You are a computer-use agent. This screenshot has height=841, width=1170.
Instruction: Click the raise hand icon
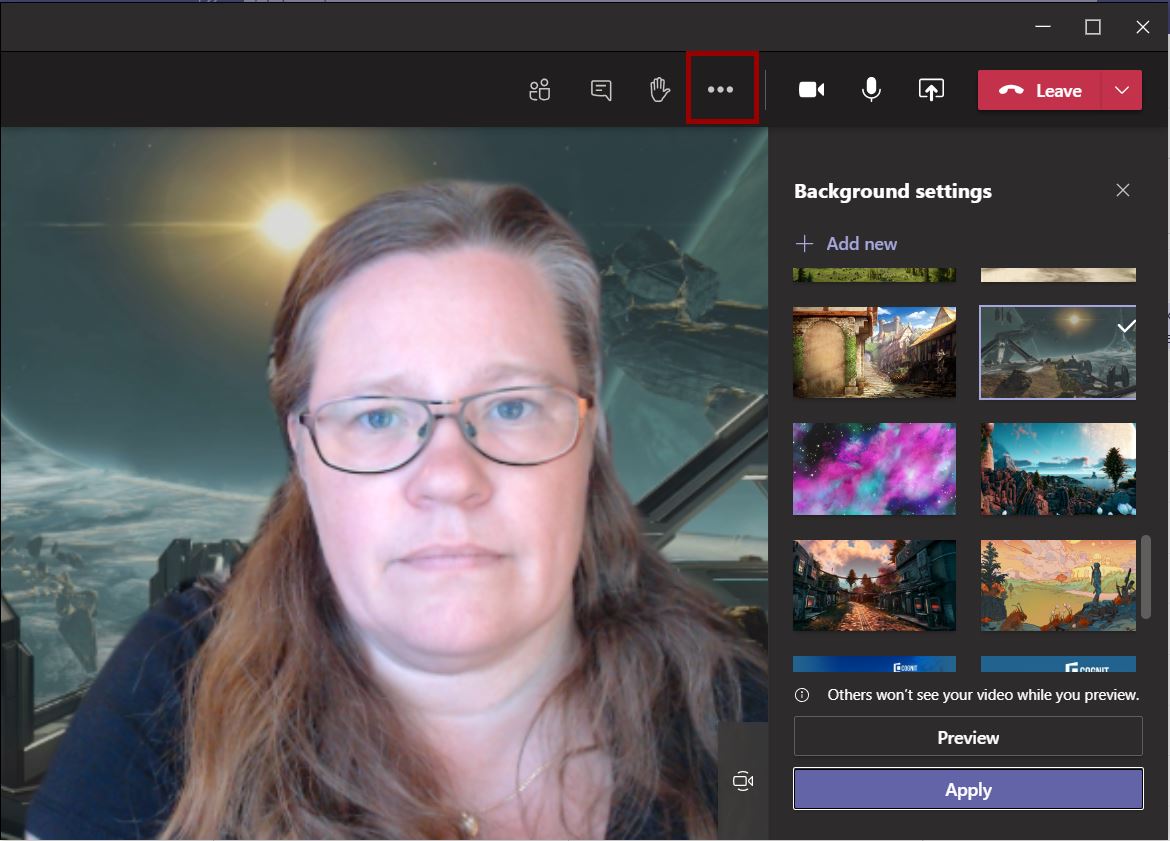pyautogui.click(x=659, y=90)
